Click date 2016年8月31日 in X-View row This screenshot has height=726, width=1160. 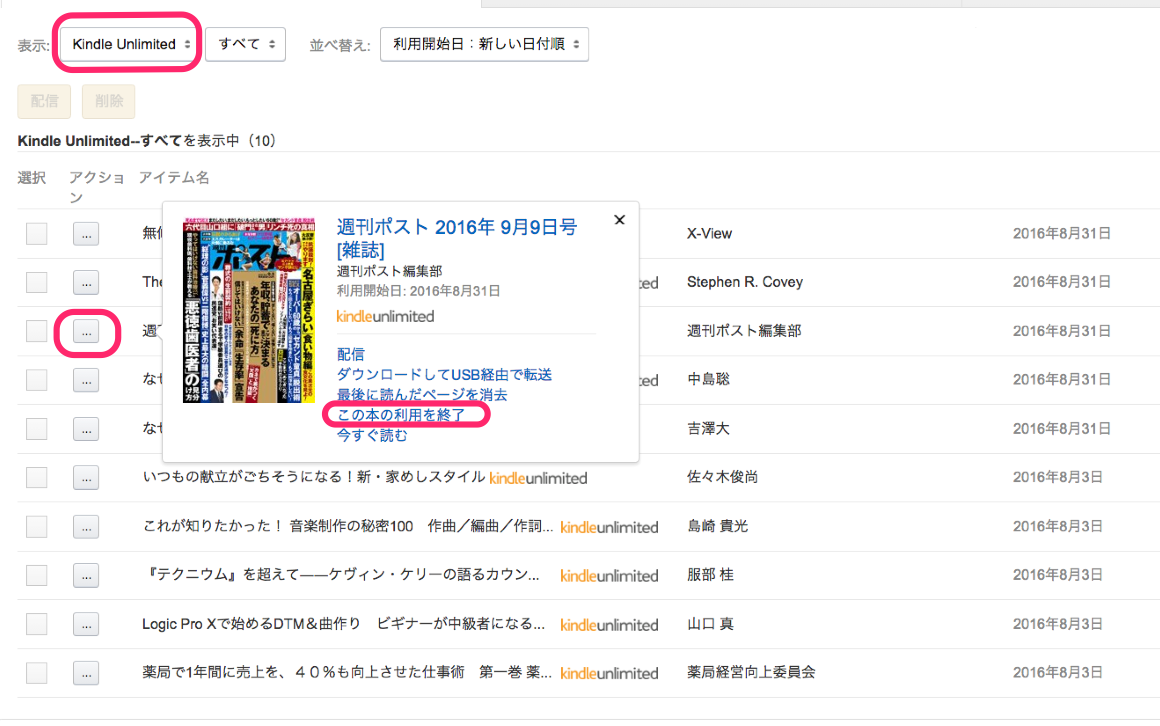point(1062,234)
